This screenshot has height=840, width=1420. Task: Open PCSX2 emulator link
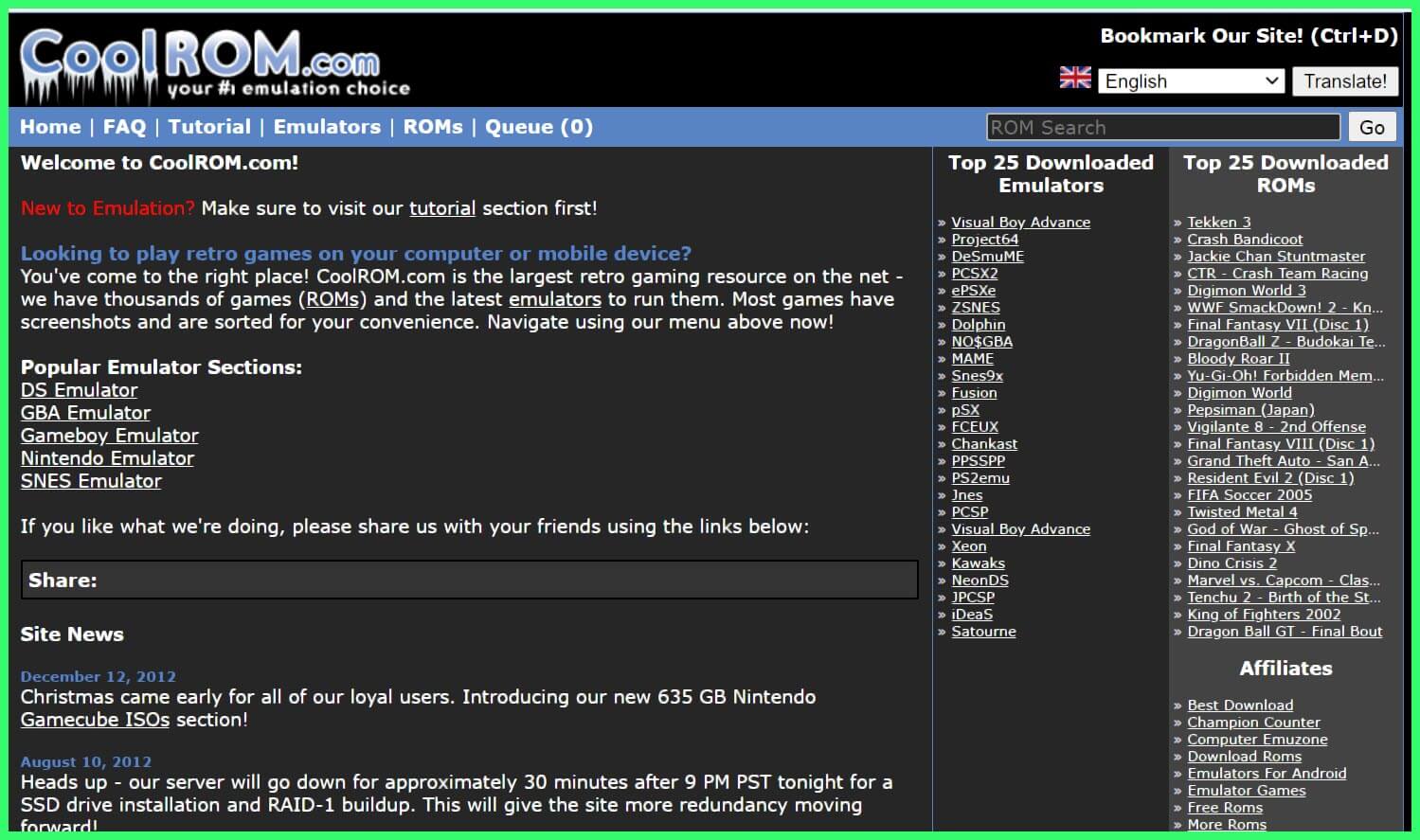click(975, 274)
